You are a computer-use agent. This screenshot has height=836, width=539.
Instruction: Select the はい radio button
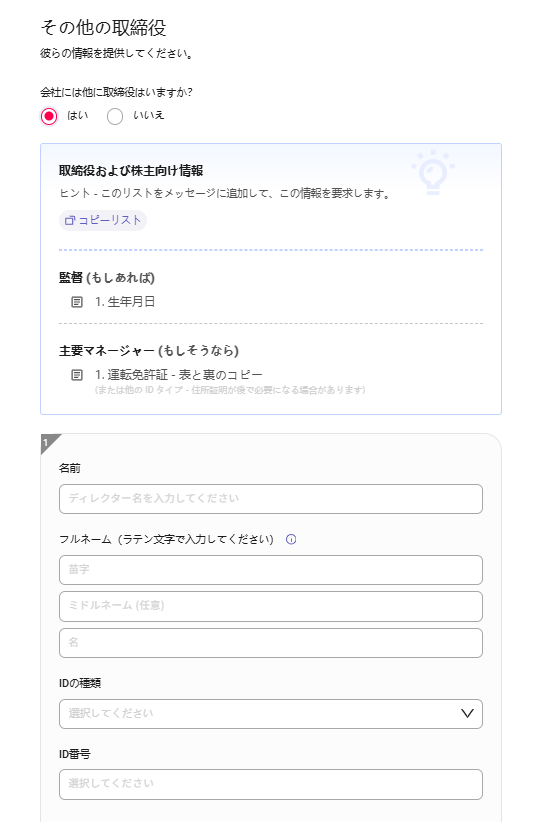point(49,116)
